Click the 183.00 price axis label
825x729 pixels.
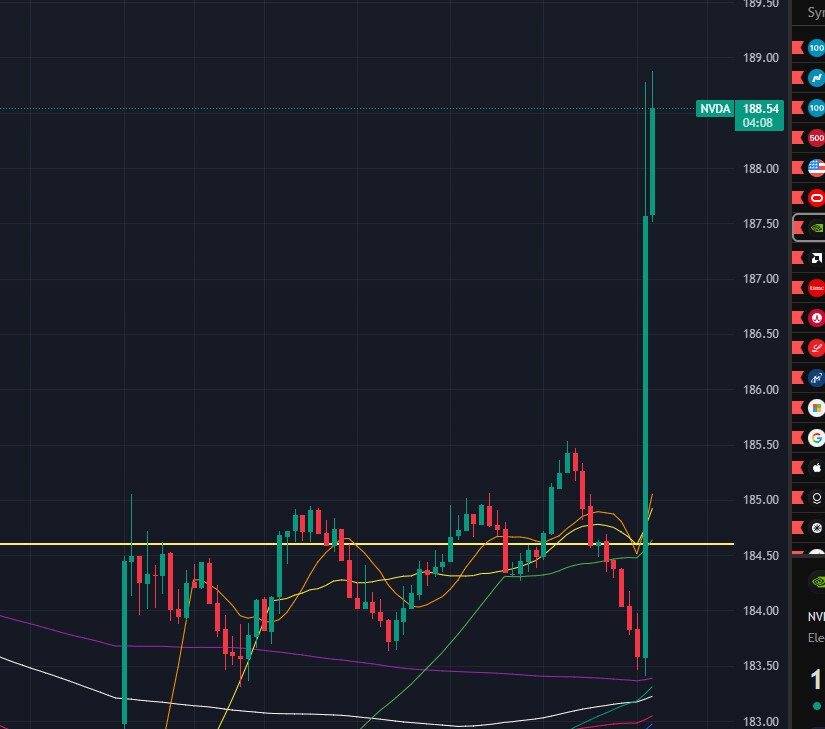pos(760,722)
